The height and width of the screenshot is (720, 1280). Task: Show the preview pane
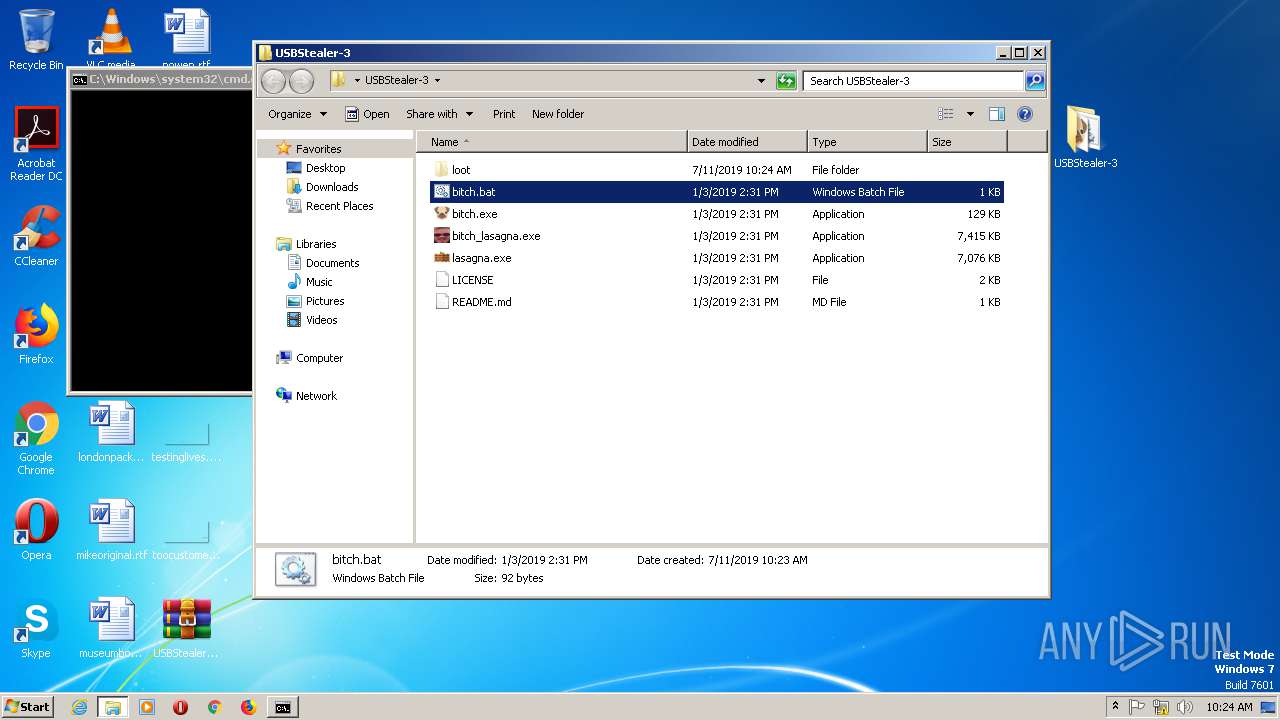click(996, 114)
